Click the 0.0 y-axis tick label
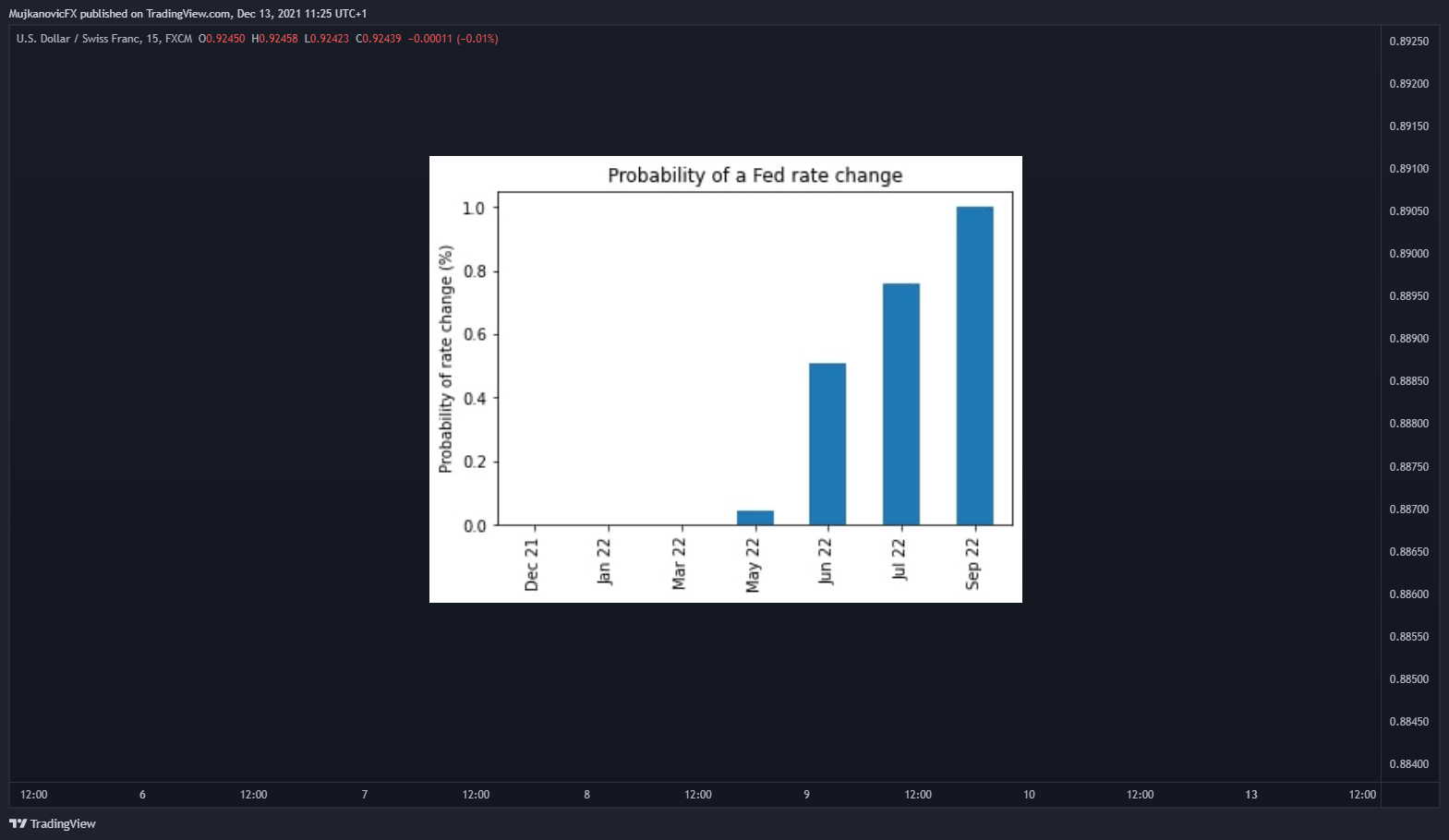Image resolution: width=1449 pixels, height=840 pixels. [474, 526]
